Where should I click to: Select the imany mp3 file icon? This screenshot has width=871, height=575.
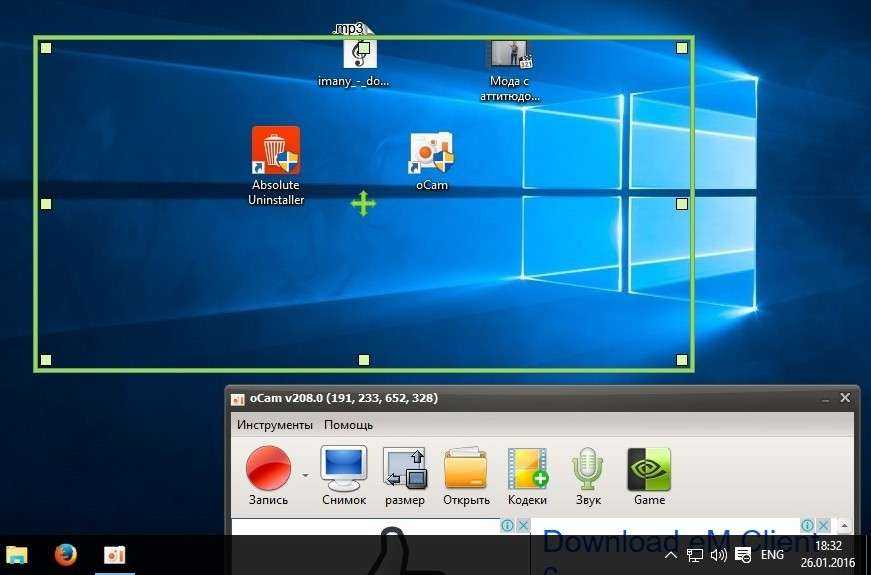click(x=355, y=56)
